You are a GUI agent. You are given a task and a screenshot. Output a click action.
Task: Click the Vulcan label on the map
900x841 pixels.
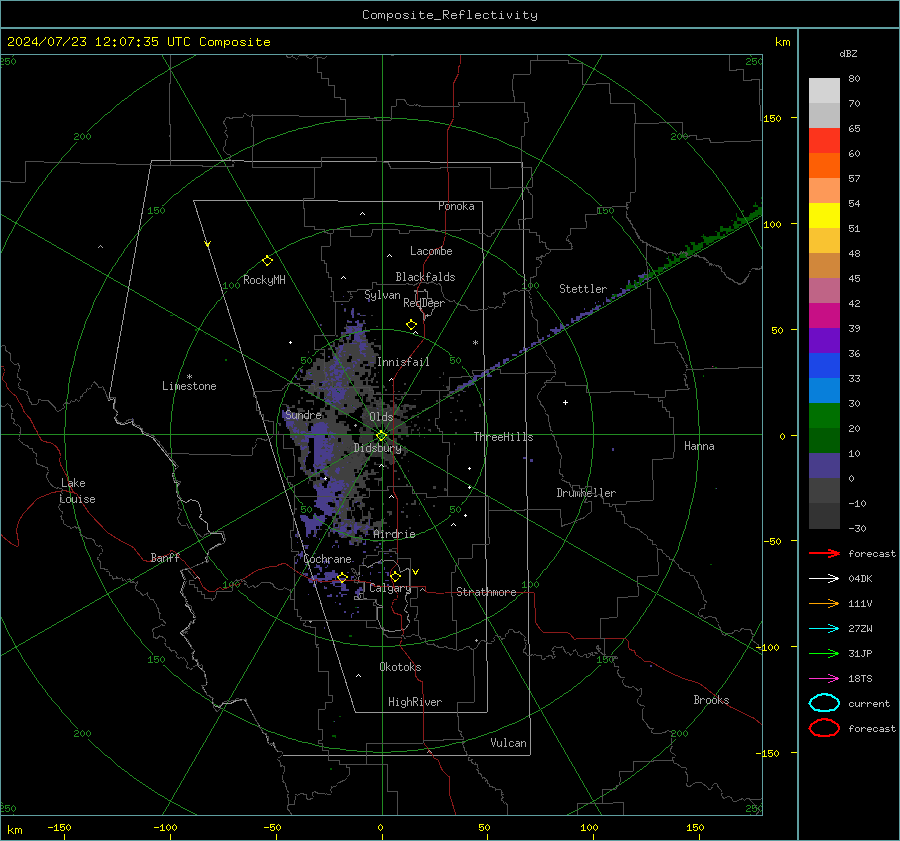point(508,743)
